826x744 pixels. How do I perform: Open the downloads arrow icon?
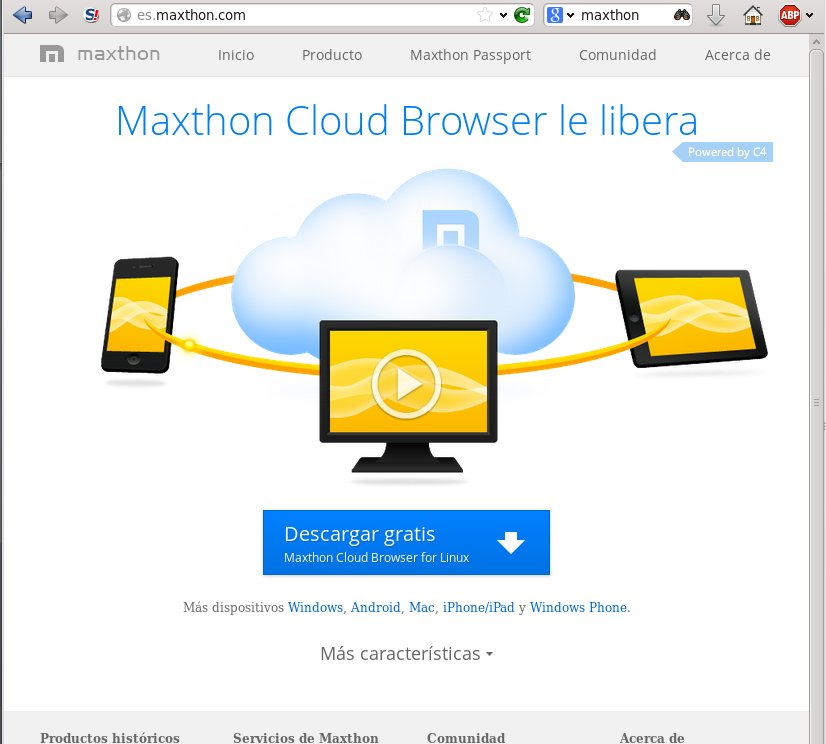click(715, 15)
